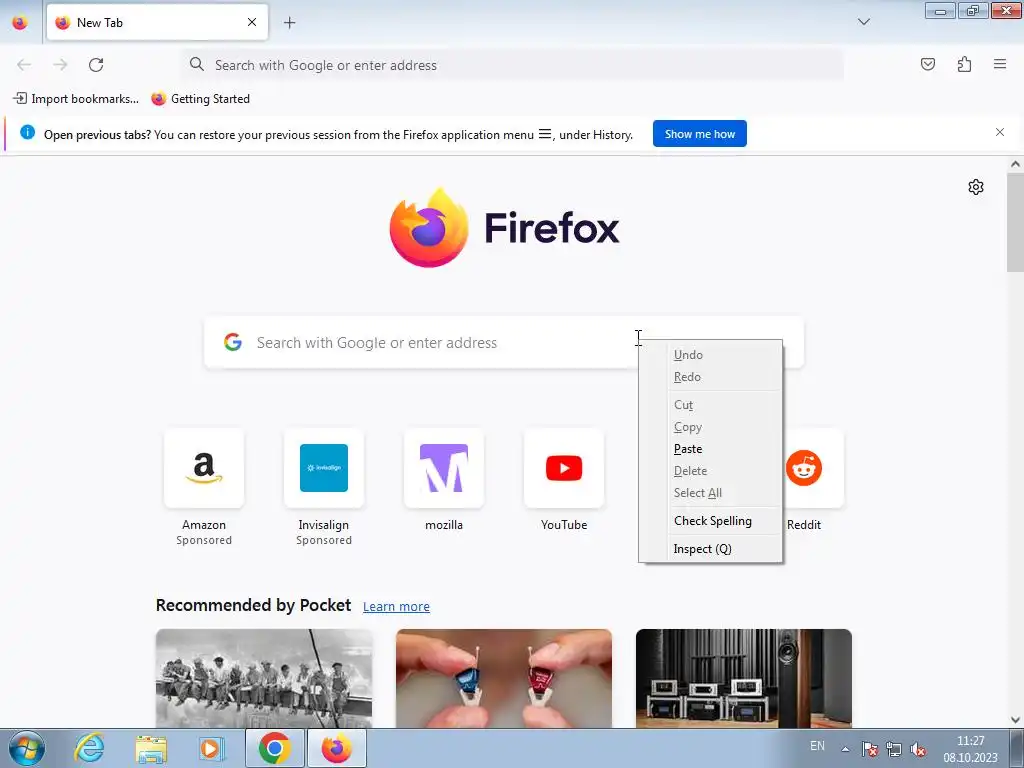Click the network tray icon
Viewport: 1024px width, 768px height.
(x=894, y=749)
